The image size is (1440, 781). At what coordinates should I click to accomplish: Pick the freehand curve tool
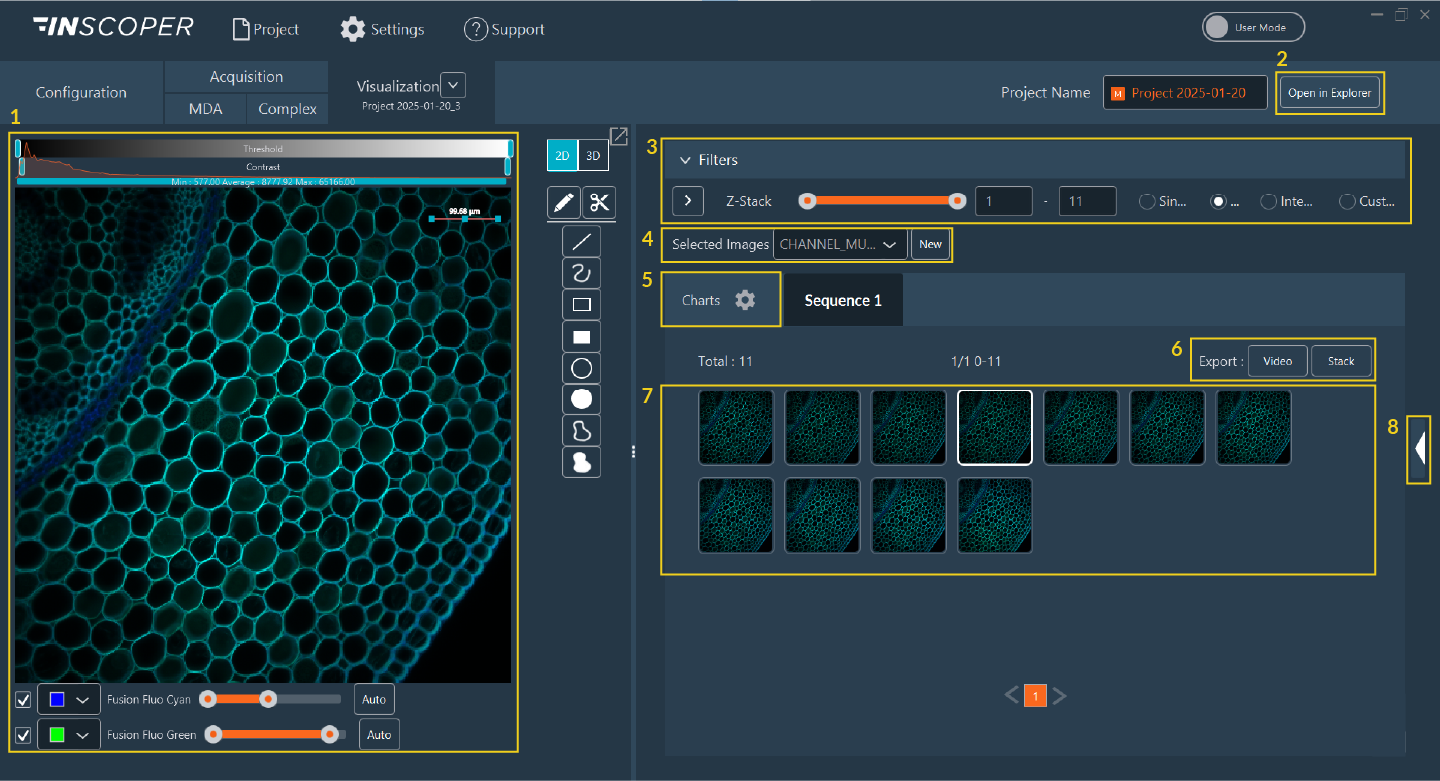[581, 272]
